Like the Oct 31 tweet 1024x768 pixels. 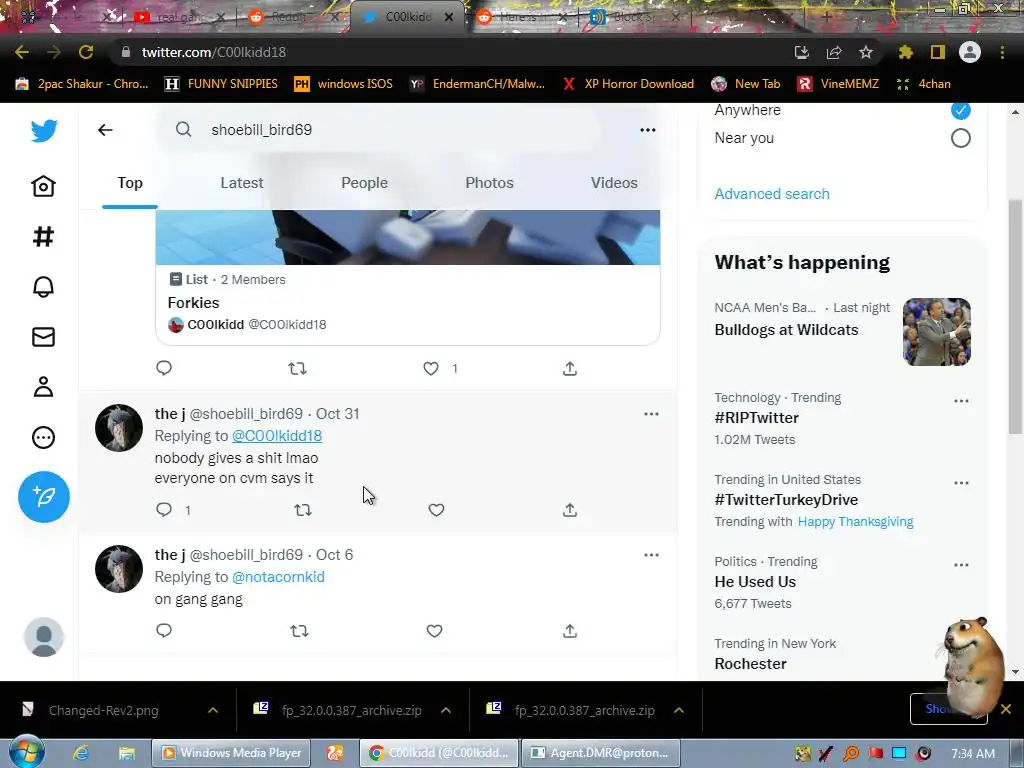coord(436,509)
